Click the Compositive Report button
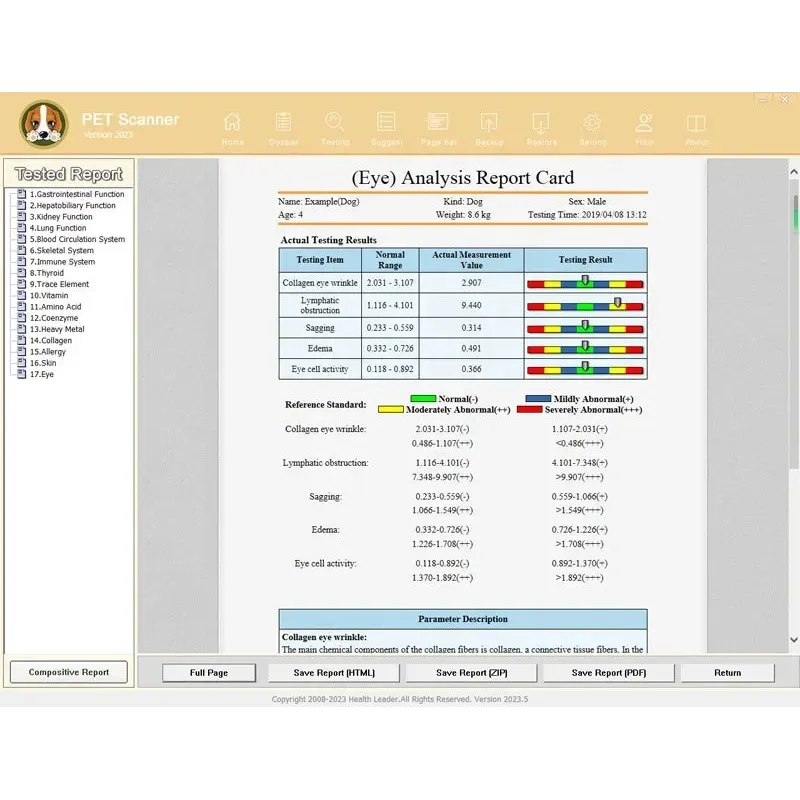 click(x=68, y=672)
